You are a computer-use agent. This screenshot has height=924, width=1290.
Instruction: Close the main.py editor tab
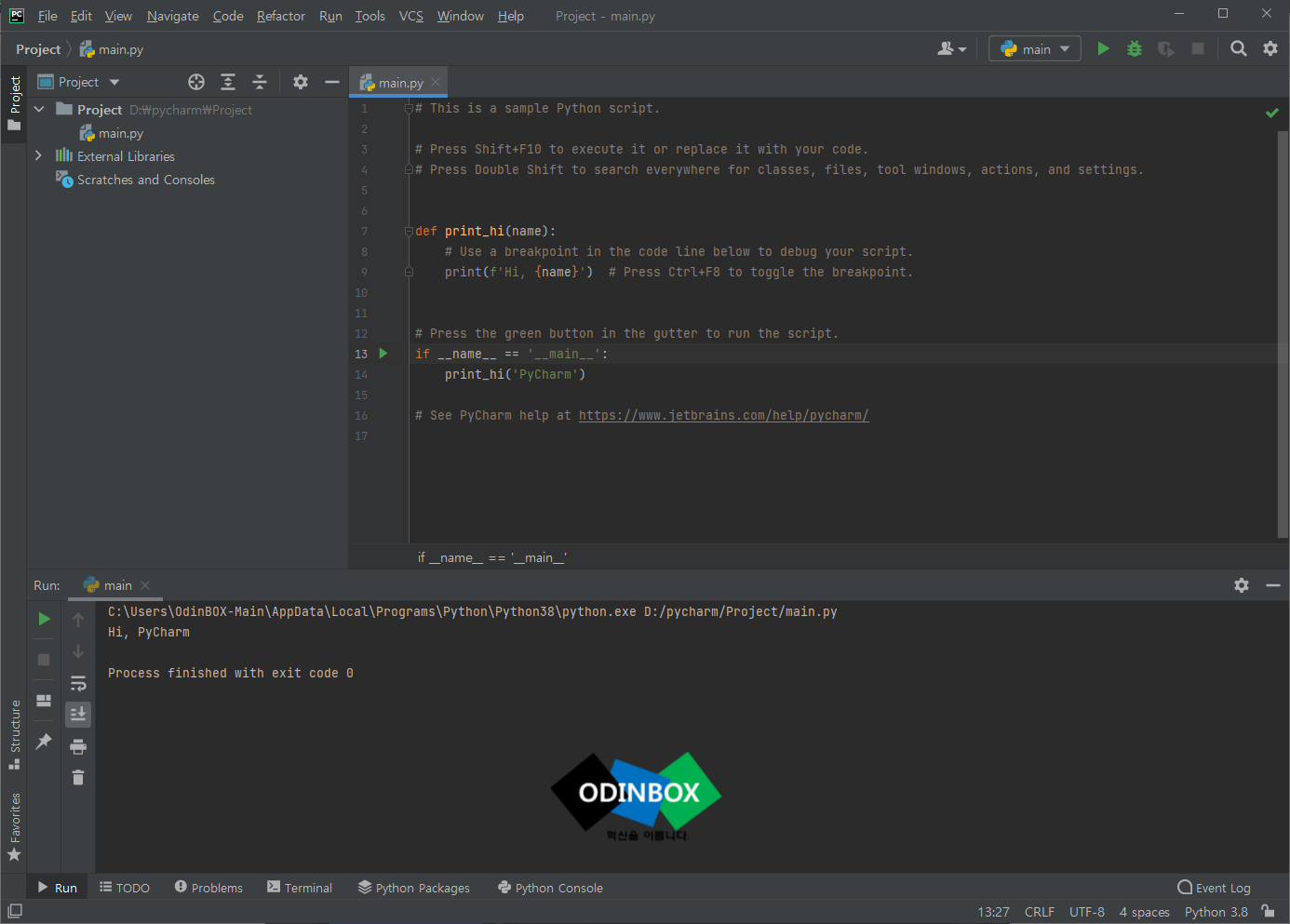(x=436, y=82)
